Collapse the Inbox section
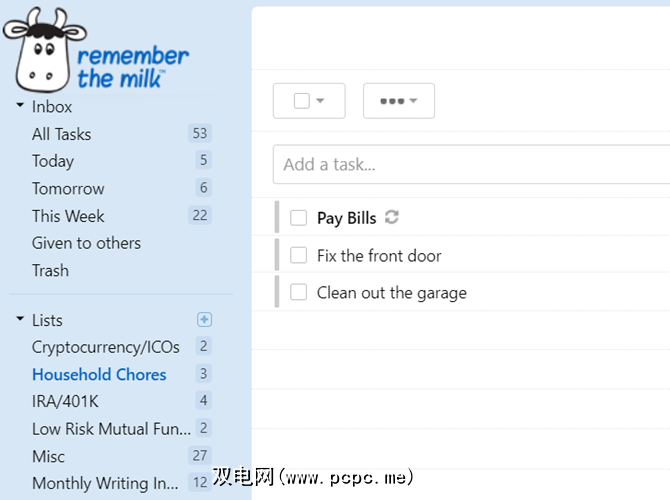 (x=20, y=106)
